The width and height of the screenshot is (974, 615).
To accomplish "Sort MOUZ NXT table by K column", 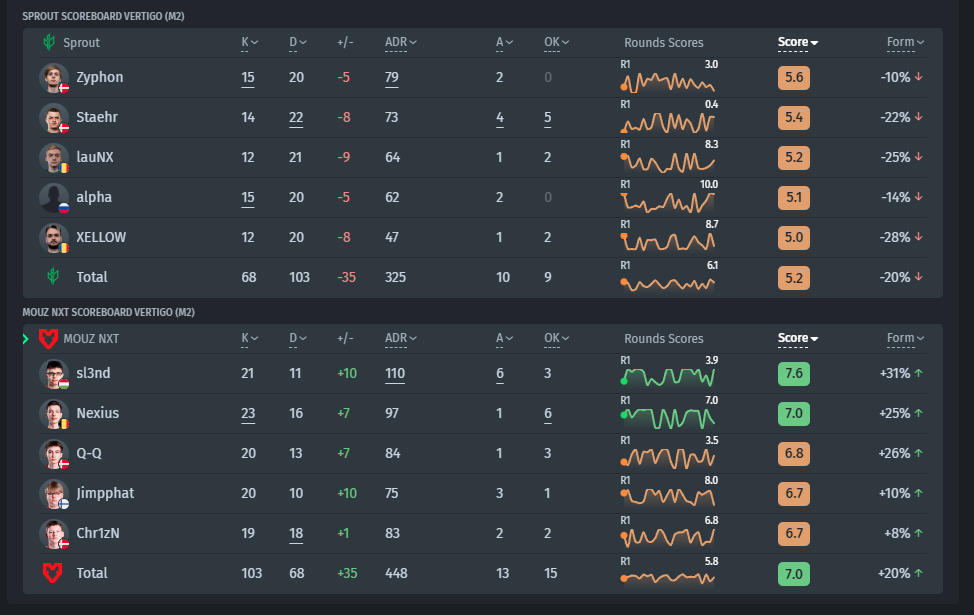I will pos(250,339).
